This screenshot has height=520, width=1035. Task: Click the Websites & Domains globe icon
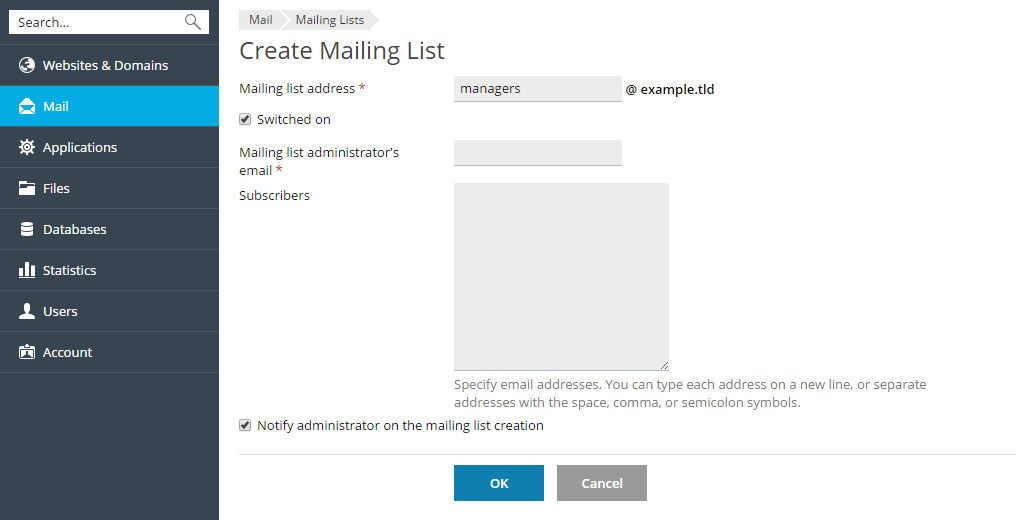[x=27, y=65]
